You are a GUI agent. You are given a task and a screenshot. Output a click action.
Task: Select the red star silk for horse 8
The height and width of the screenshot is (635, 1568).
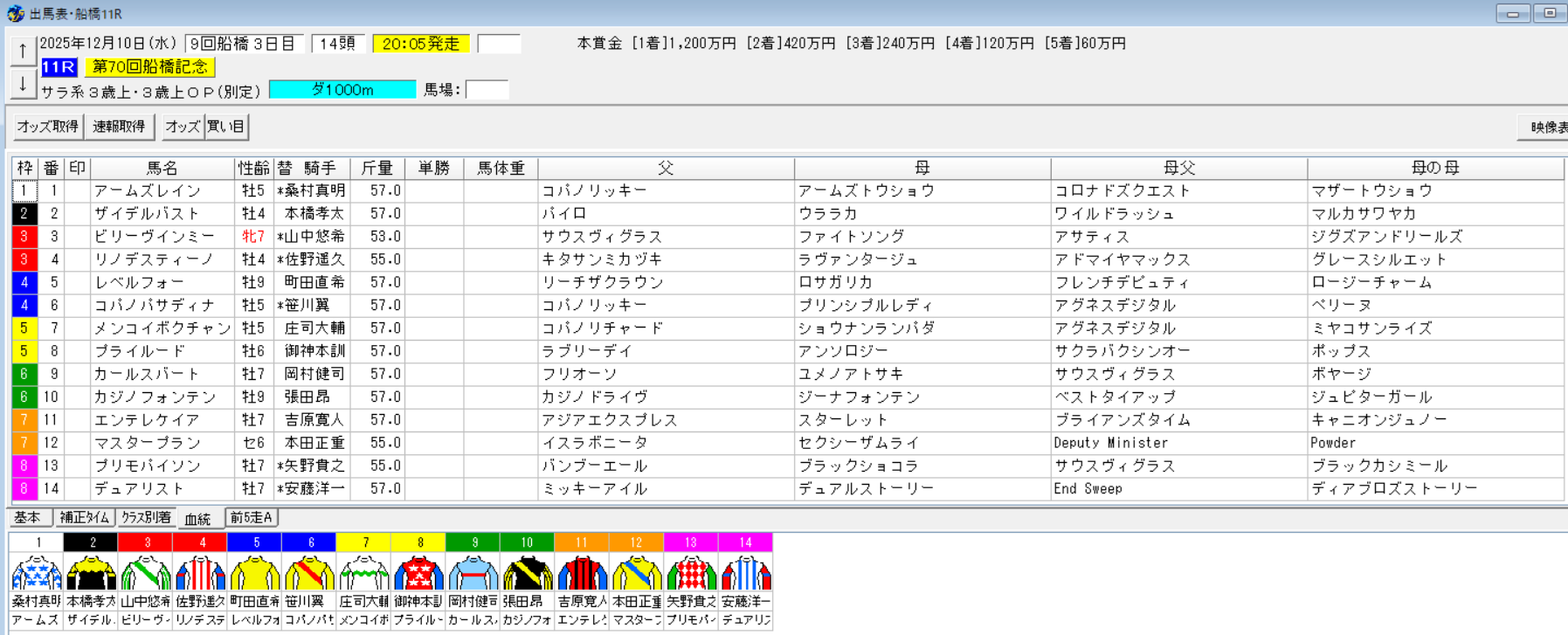418,573
